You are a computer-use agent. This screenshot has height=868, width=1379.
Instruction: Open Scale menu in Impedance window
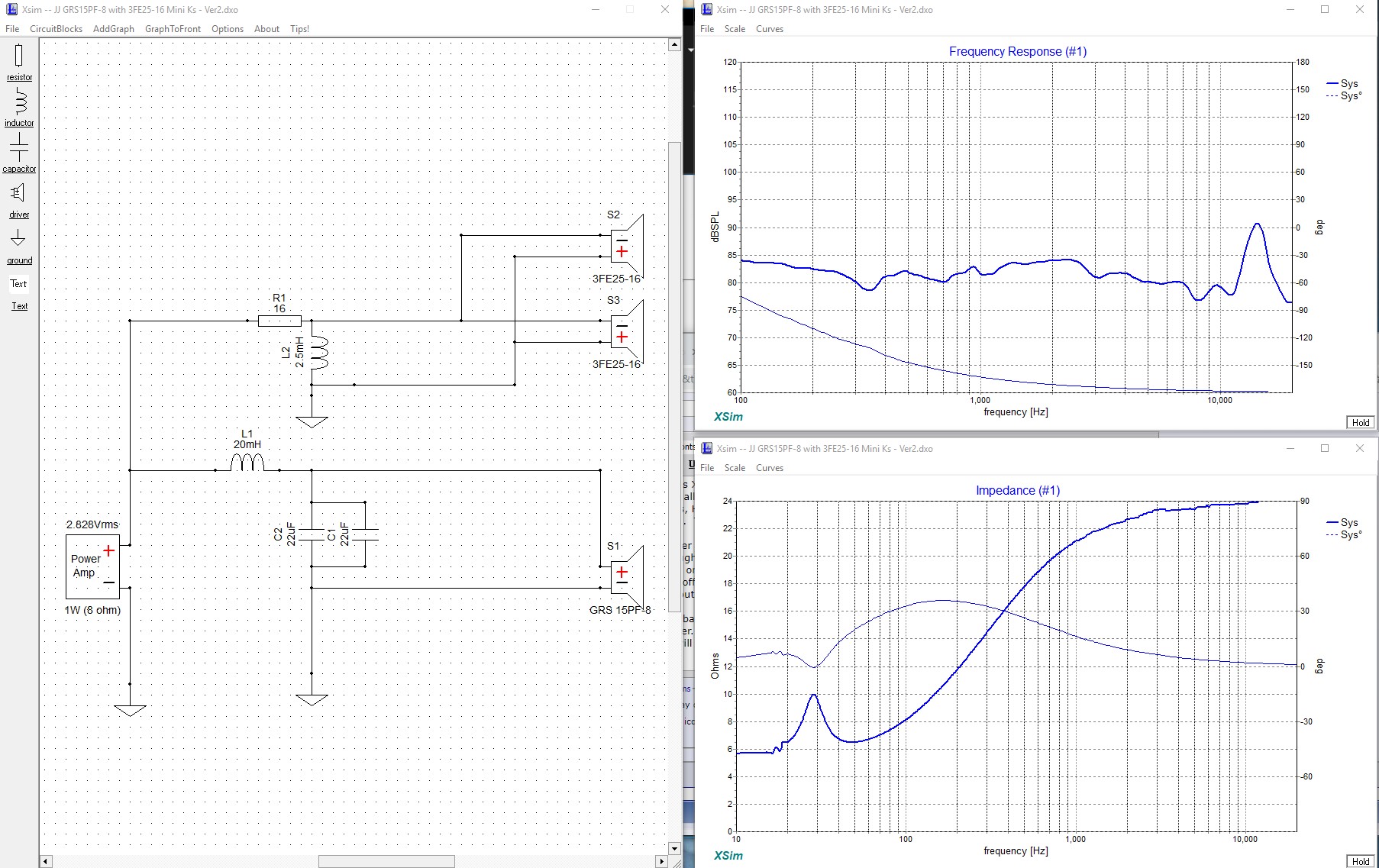pos(735,468)
